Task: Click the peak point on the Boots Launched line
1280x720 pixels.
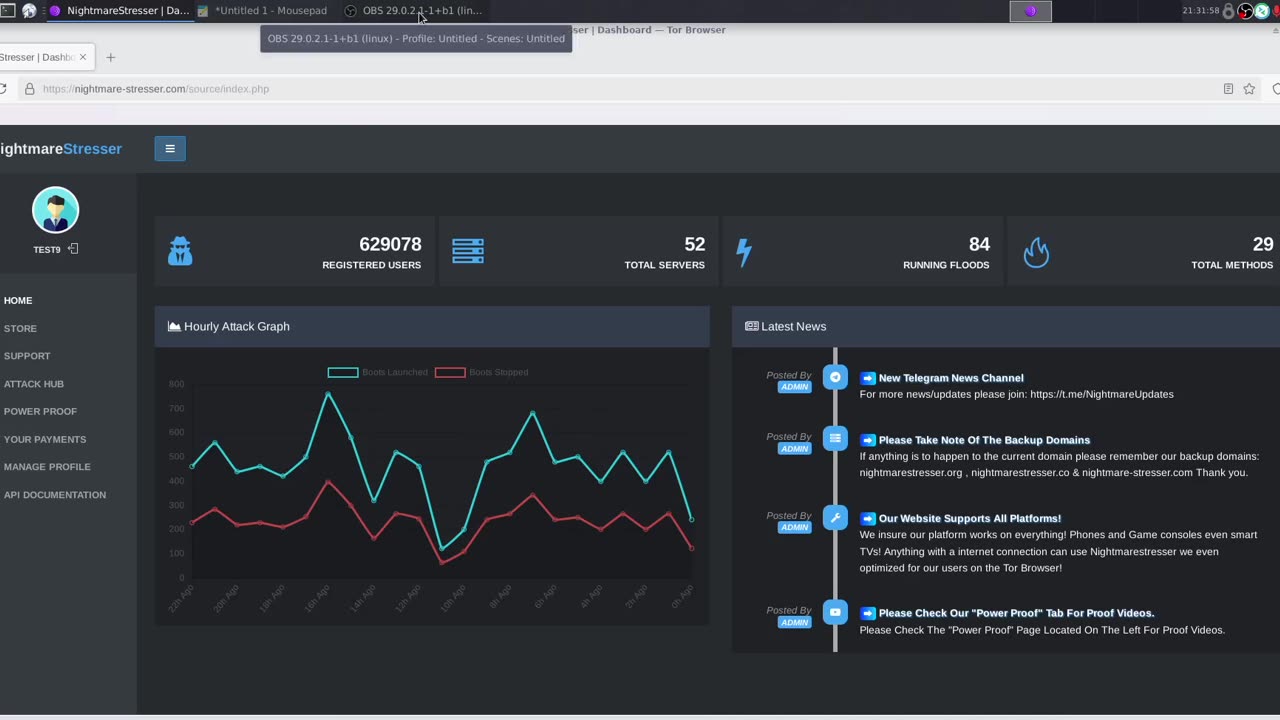Action: (x=328, y=394)
